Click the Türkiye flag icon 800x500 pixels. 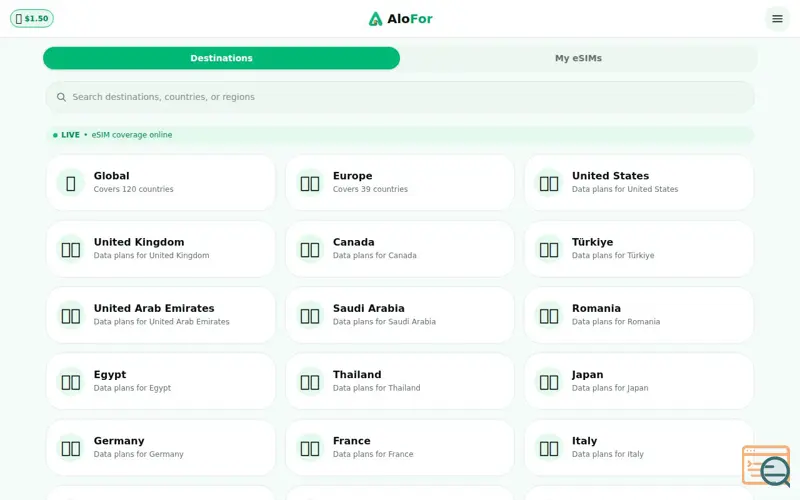click(x=549, y=249)
